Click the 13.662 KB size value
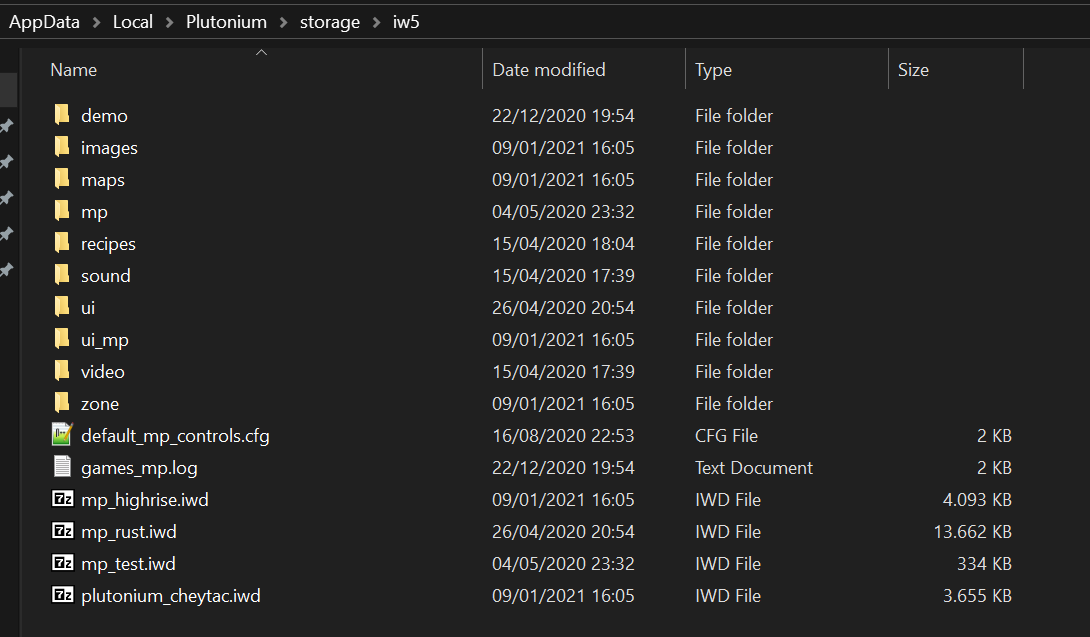 point(973,531)
